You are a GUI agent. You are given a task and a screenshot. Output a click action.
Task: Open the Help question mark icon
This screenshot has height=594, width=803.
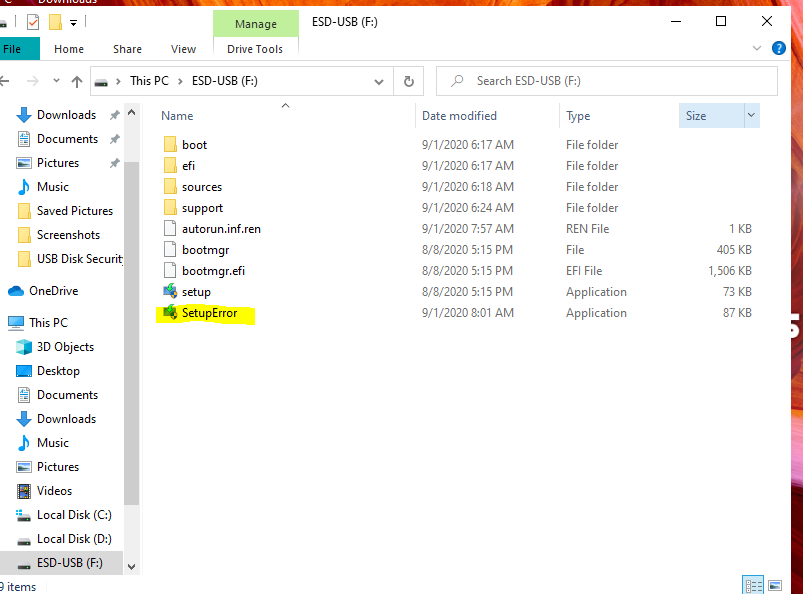(780, 48)
